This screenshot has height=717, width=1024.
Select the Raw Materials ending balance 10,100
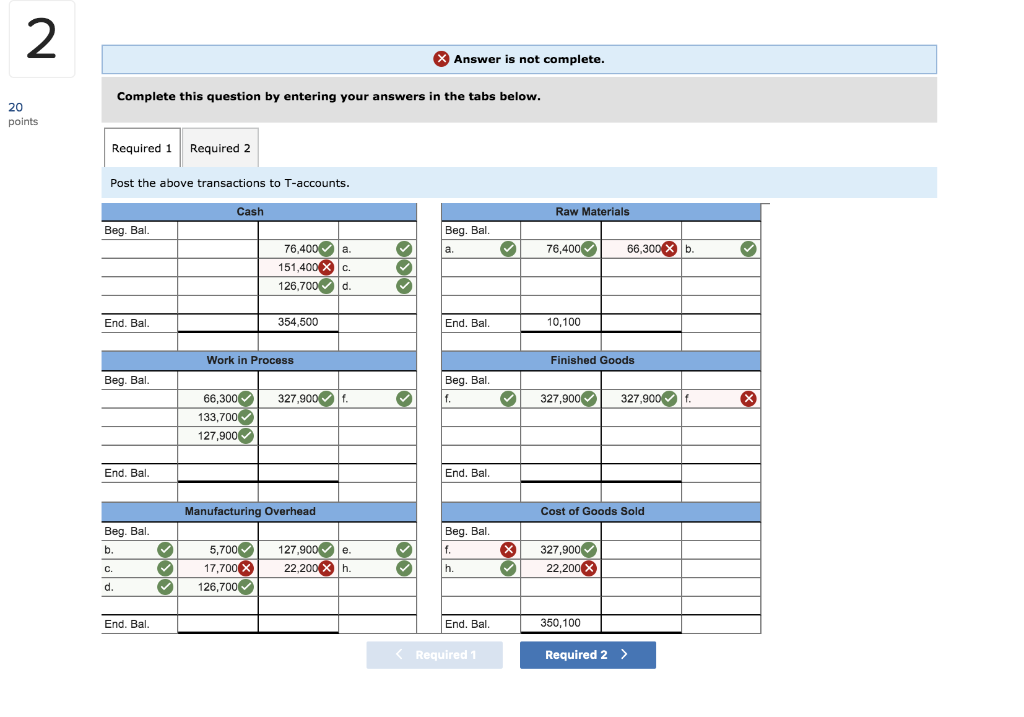560,323
